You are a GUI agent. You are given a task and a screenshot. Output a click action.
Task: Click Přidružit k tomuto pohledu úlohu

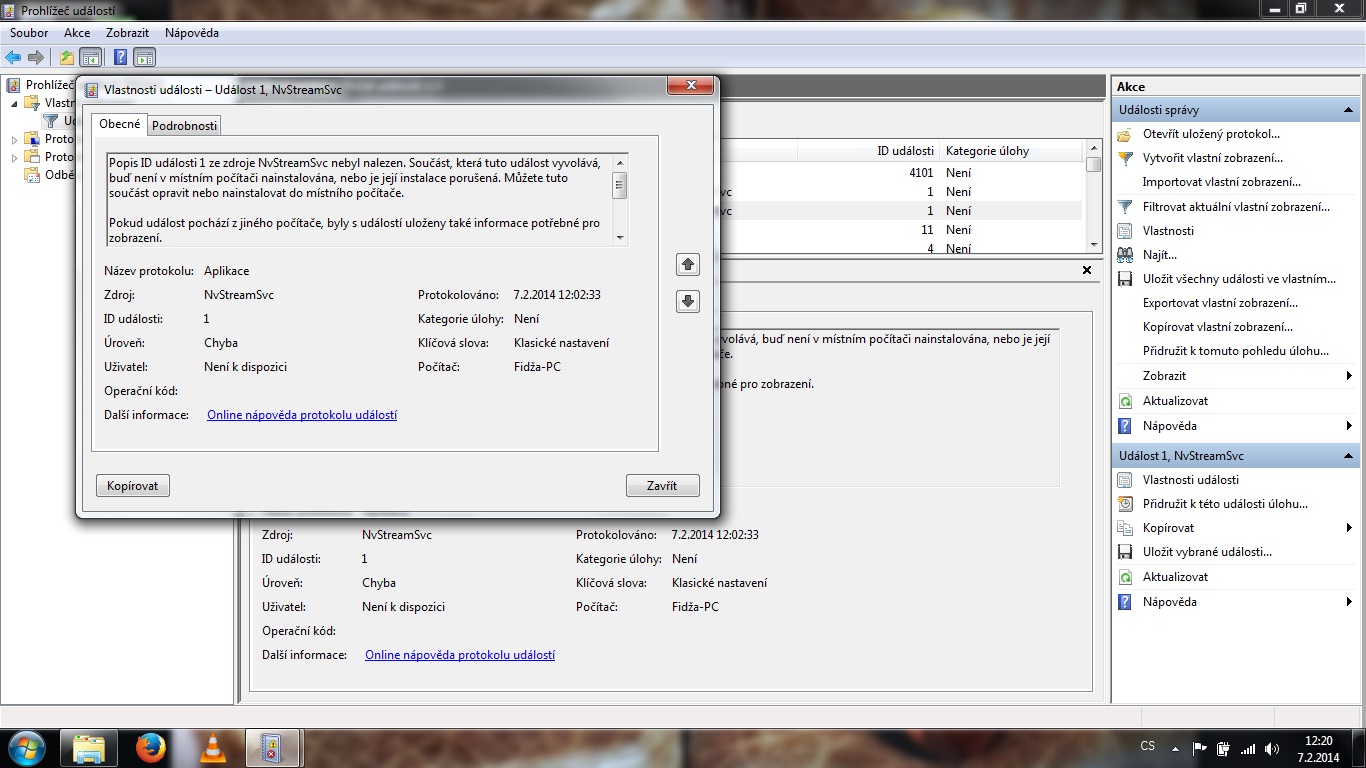tap(1236, 351)
